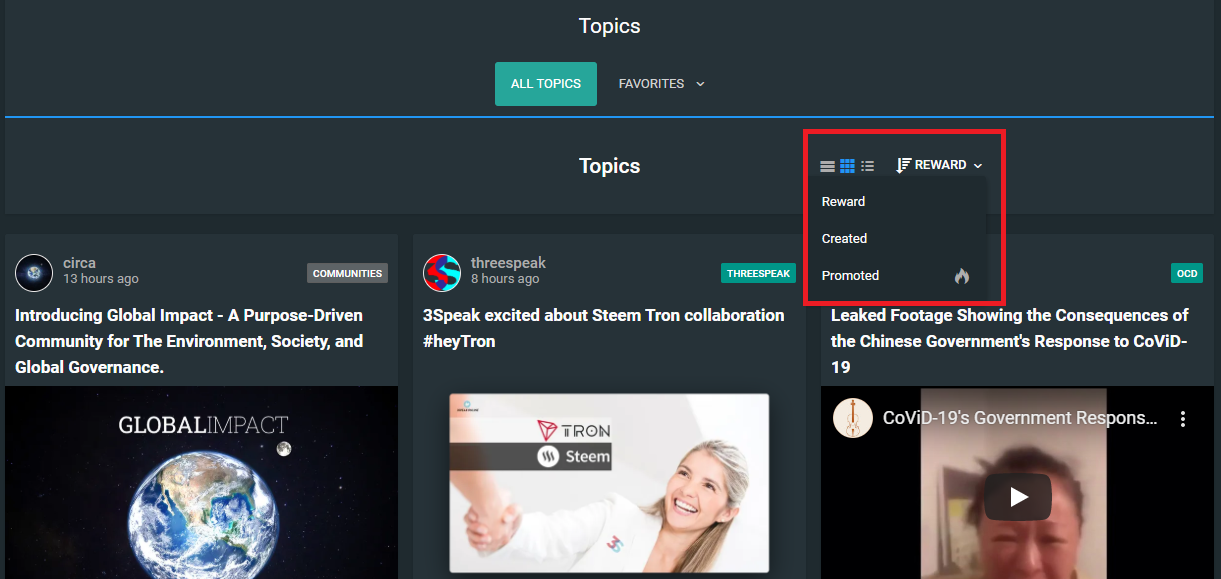The width and height of the screenshot is (1221, 579).
Task: Choose Created from the sort menu
Action: (844, 239)
